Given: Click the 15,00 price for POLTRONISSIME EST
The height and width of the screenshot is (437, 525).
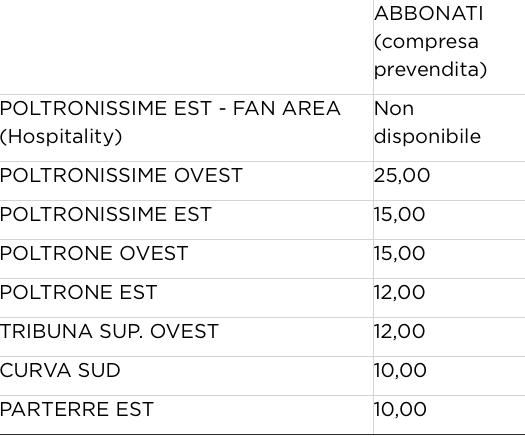Looking at the screenshot, I should pyautogui.click(x=399, y=214).
